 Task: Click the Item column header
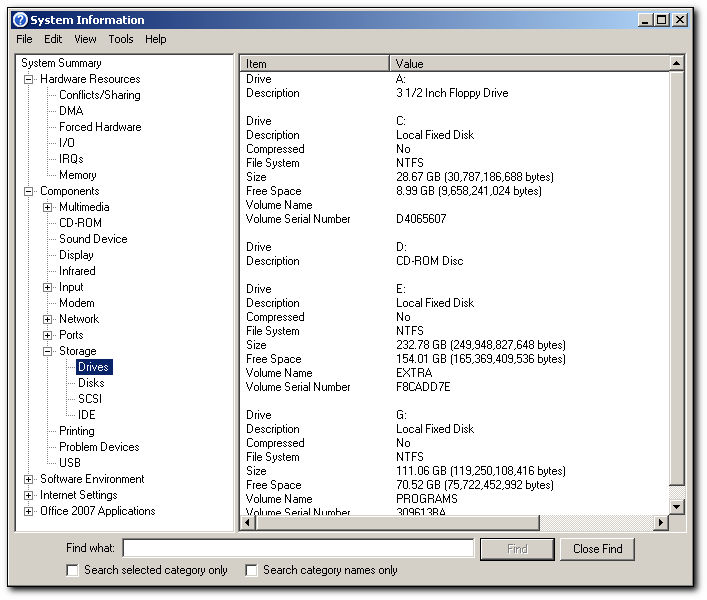point(314,64)
